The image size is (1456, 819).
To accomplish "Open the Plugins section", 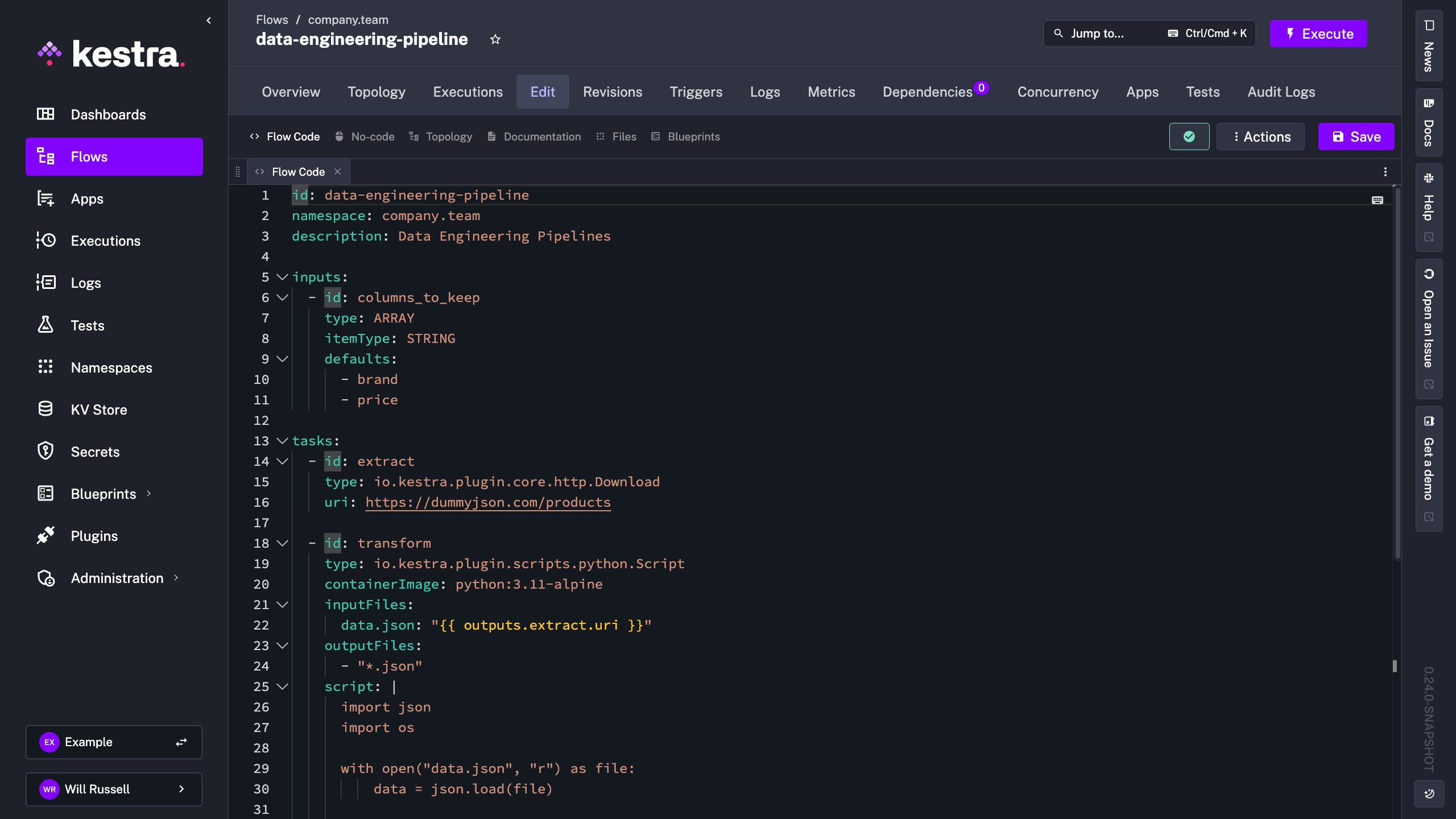I will click(93, 535).
